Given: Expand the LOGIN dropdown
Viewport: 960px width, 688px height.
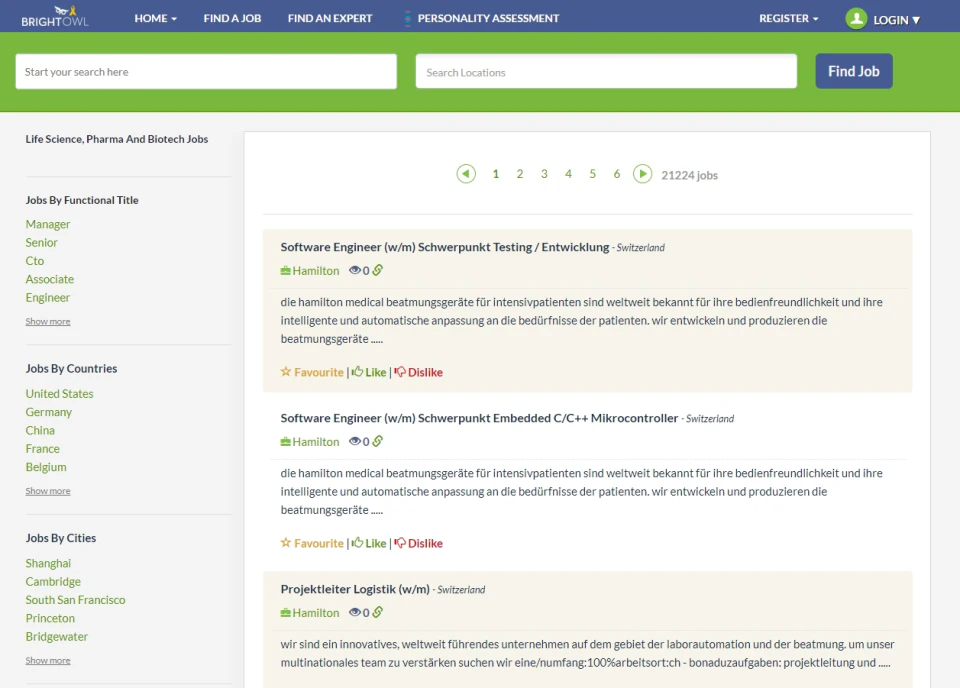Looking at the screenshot, I should (x=892, y=17).
